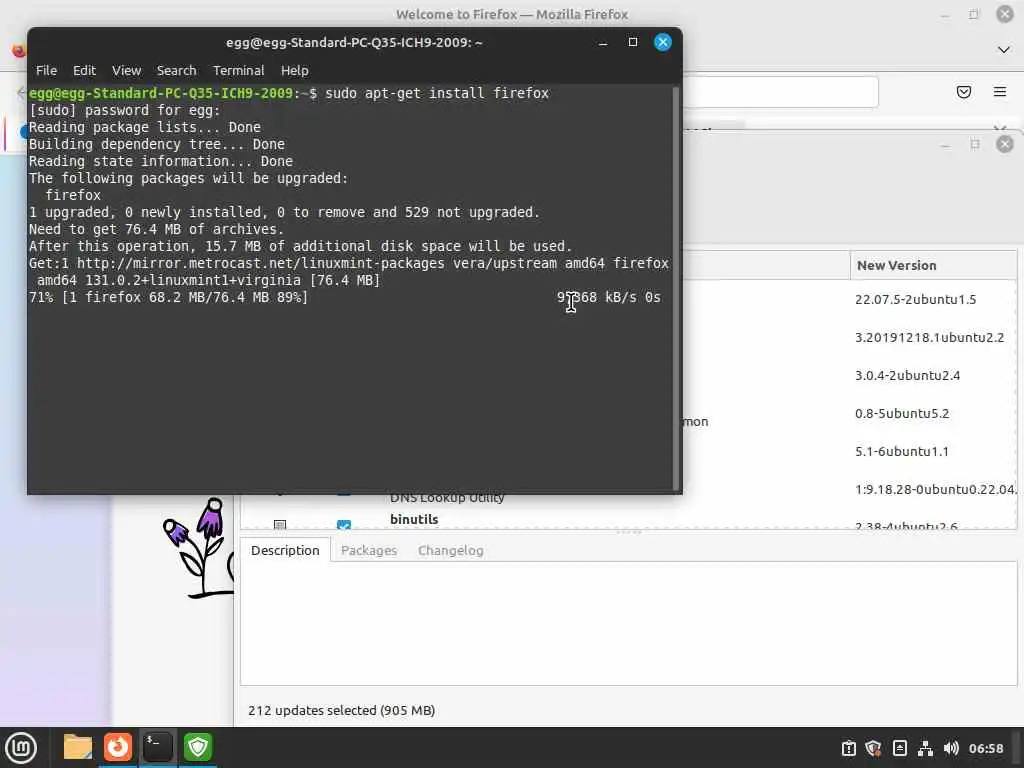This screenshot has height=768, width=1024.
Task: Open the Terminal menu in the menu bar
Action: pyautogui.click(x=238, y=71)
